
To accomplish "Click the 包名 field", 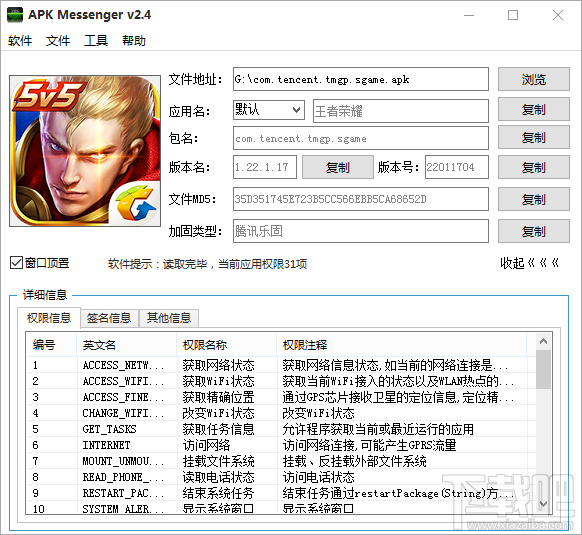I will point(361,138).
